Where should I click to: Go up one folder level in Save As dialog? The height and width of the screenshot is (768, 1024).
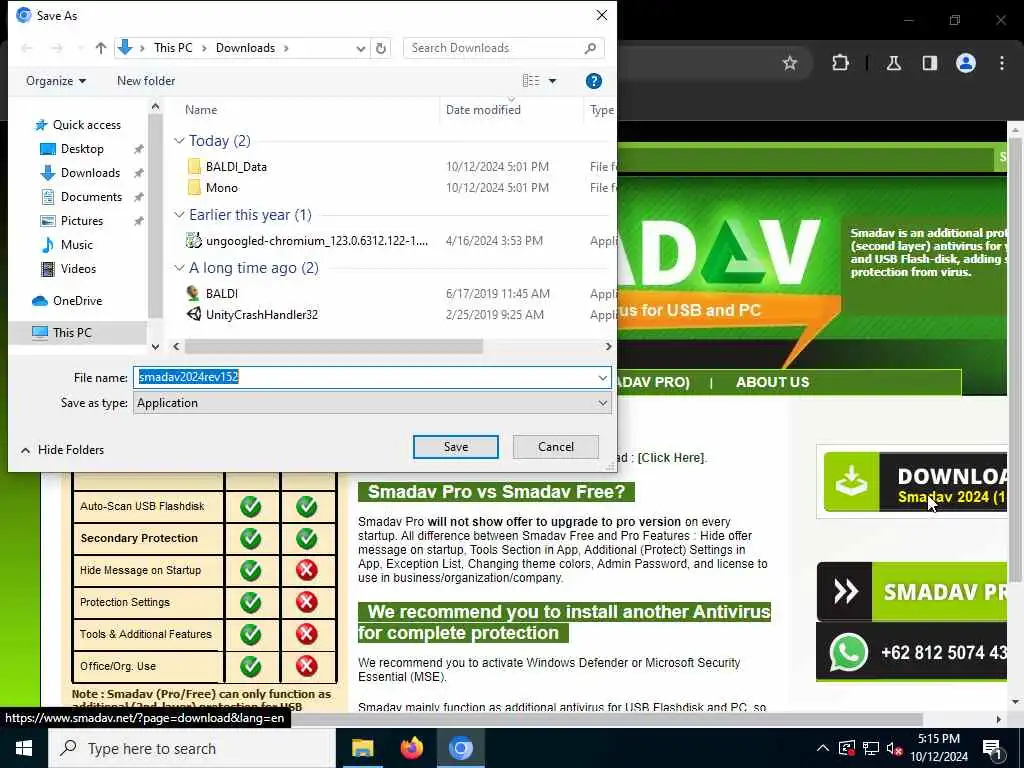click(101, 48)
